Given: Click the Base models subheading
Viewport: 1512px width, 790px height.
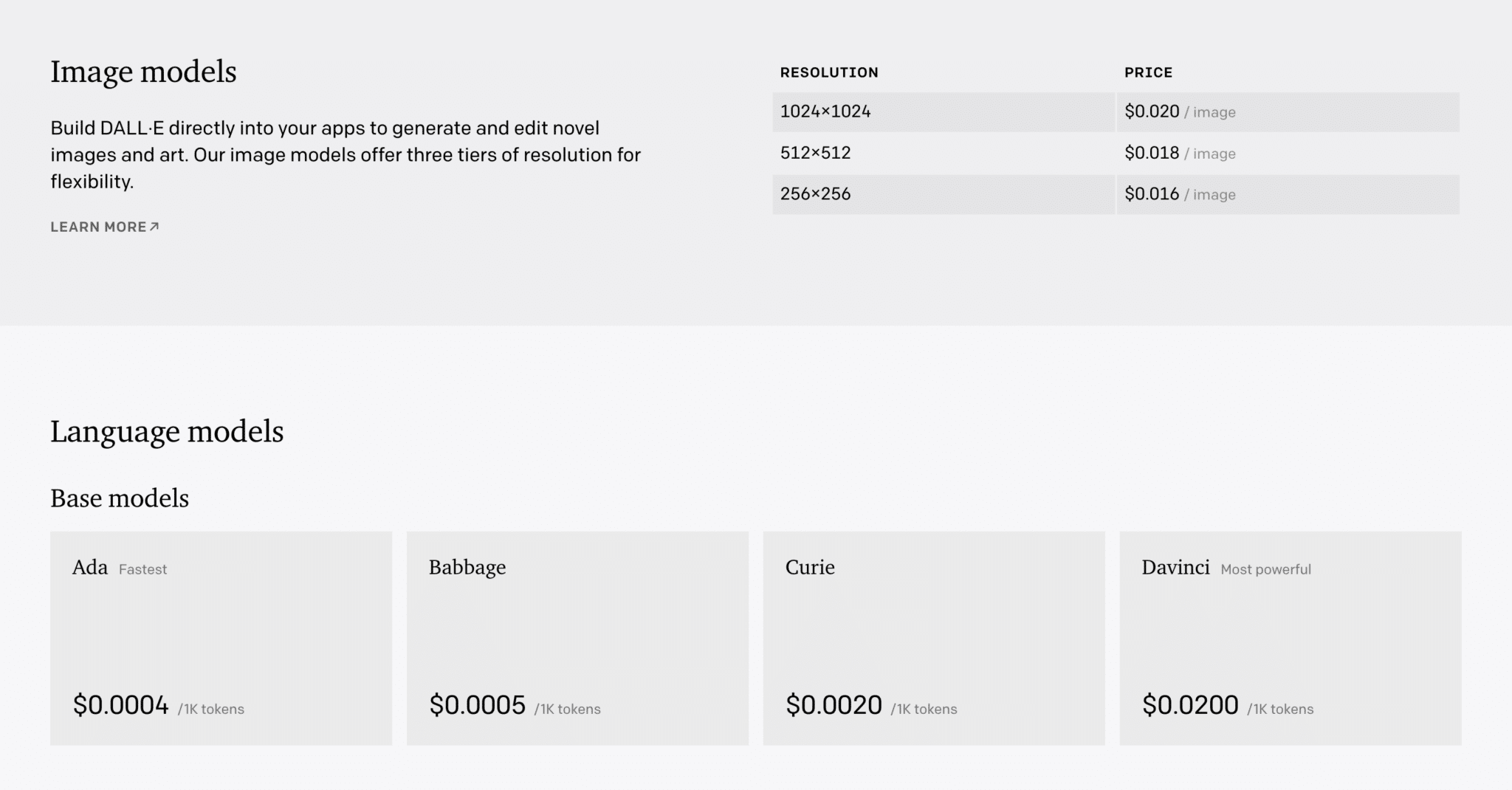Looking at the screenshot, I should click(x=120, y=498).
